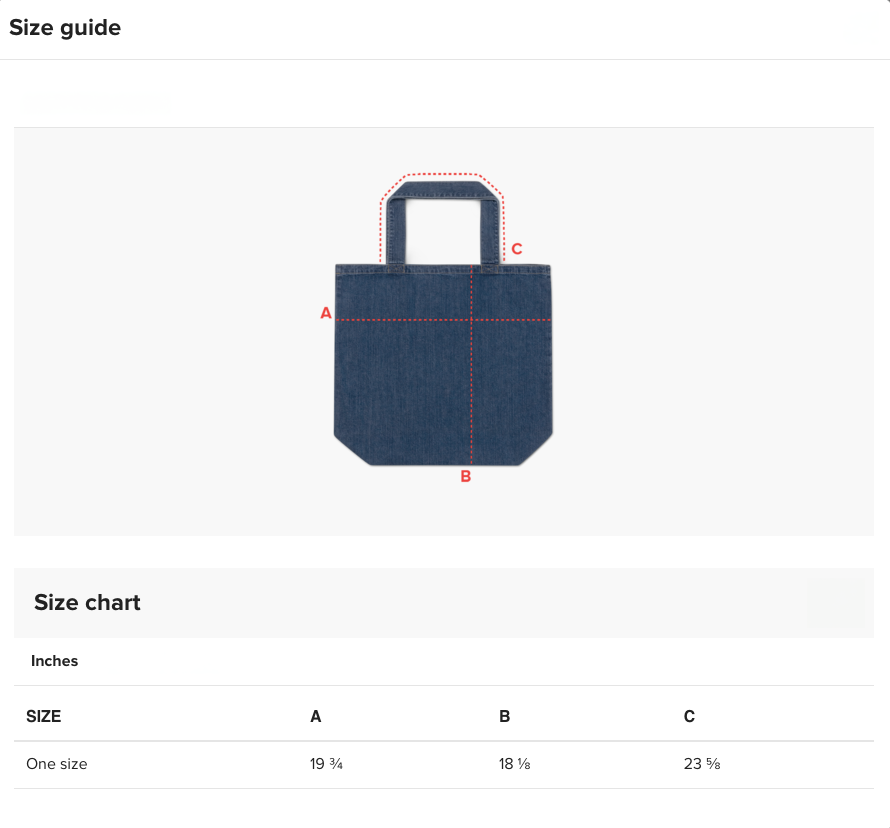Click the horizontal dotted width line on bag
This screenshot has height=828, width=890.
(443, 320)
